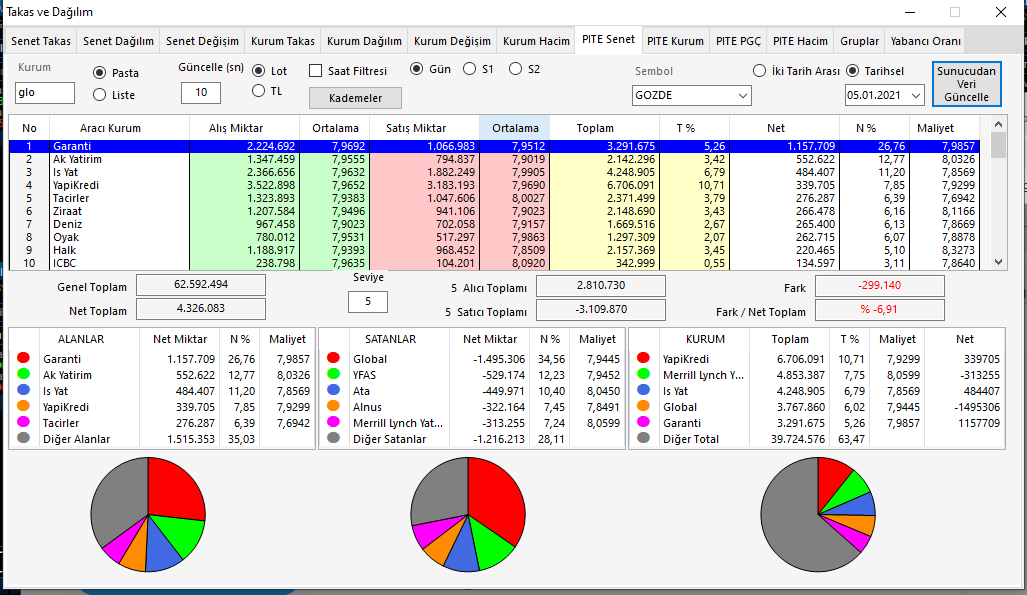The height and width of the screenshot is (595, 1027).
Task: Open the Senet Değişim tab
Action: click(202, 41)
